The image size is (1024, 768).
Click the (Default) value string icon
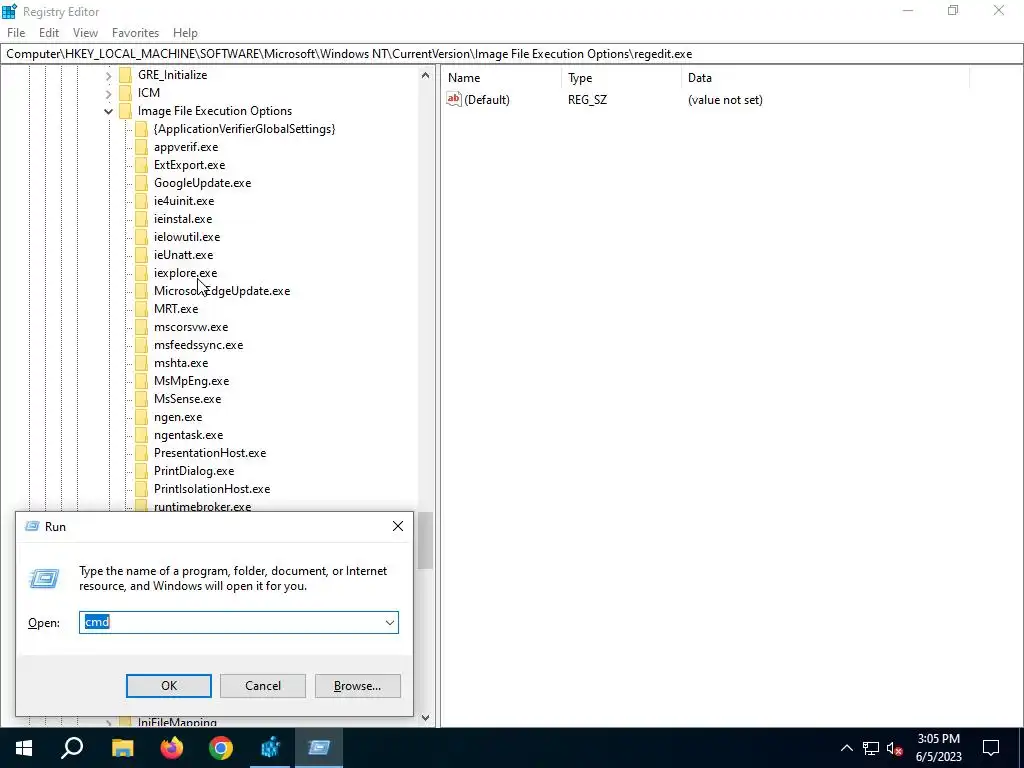(x=453, y=99)
